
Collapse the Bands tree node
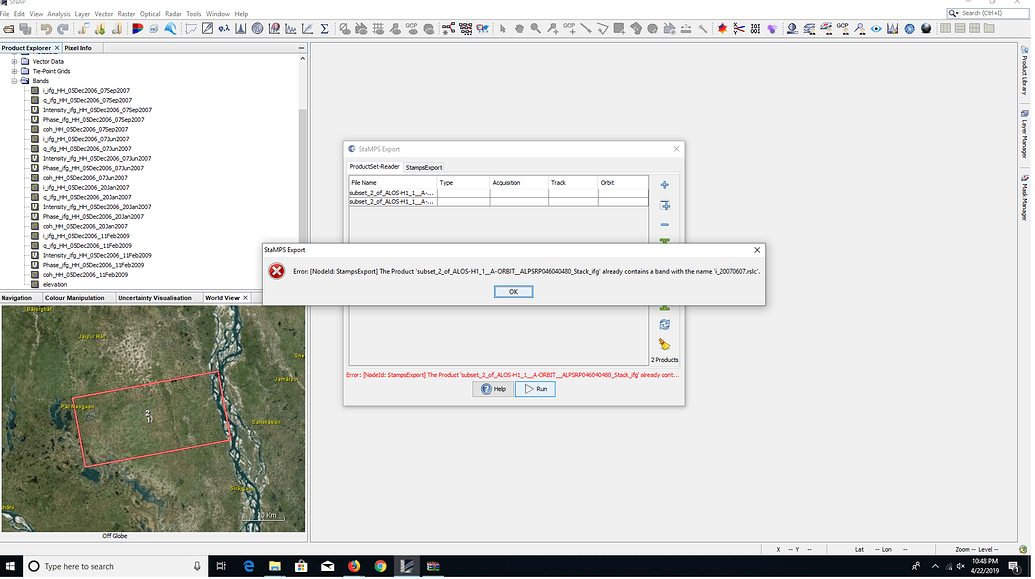13,80
